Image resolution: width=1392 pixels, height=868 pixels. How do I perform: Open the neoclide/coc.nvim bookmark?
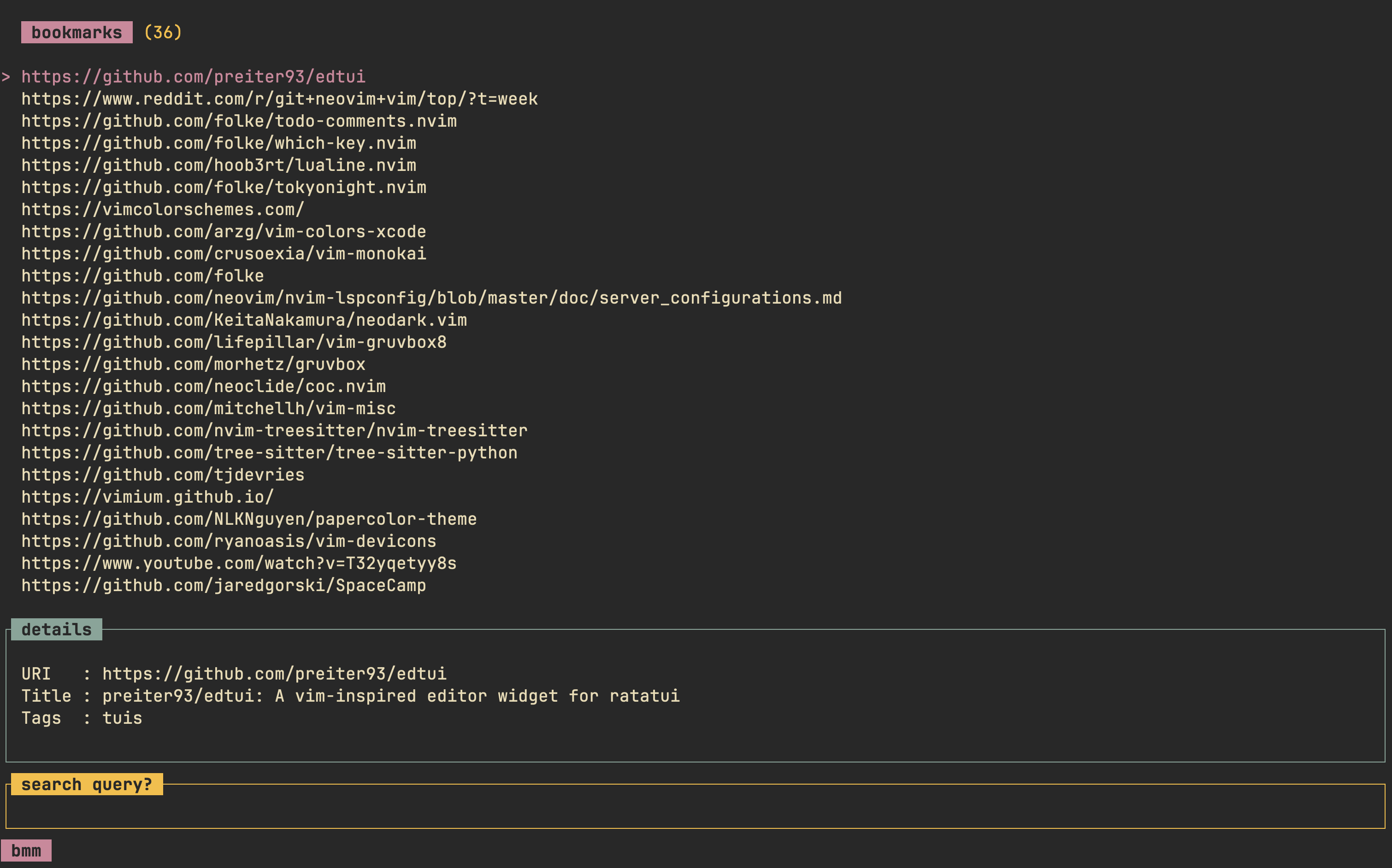pos(203,387)
